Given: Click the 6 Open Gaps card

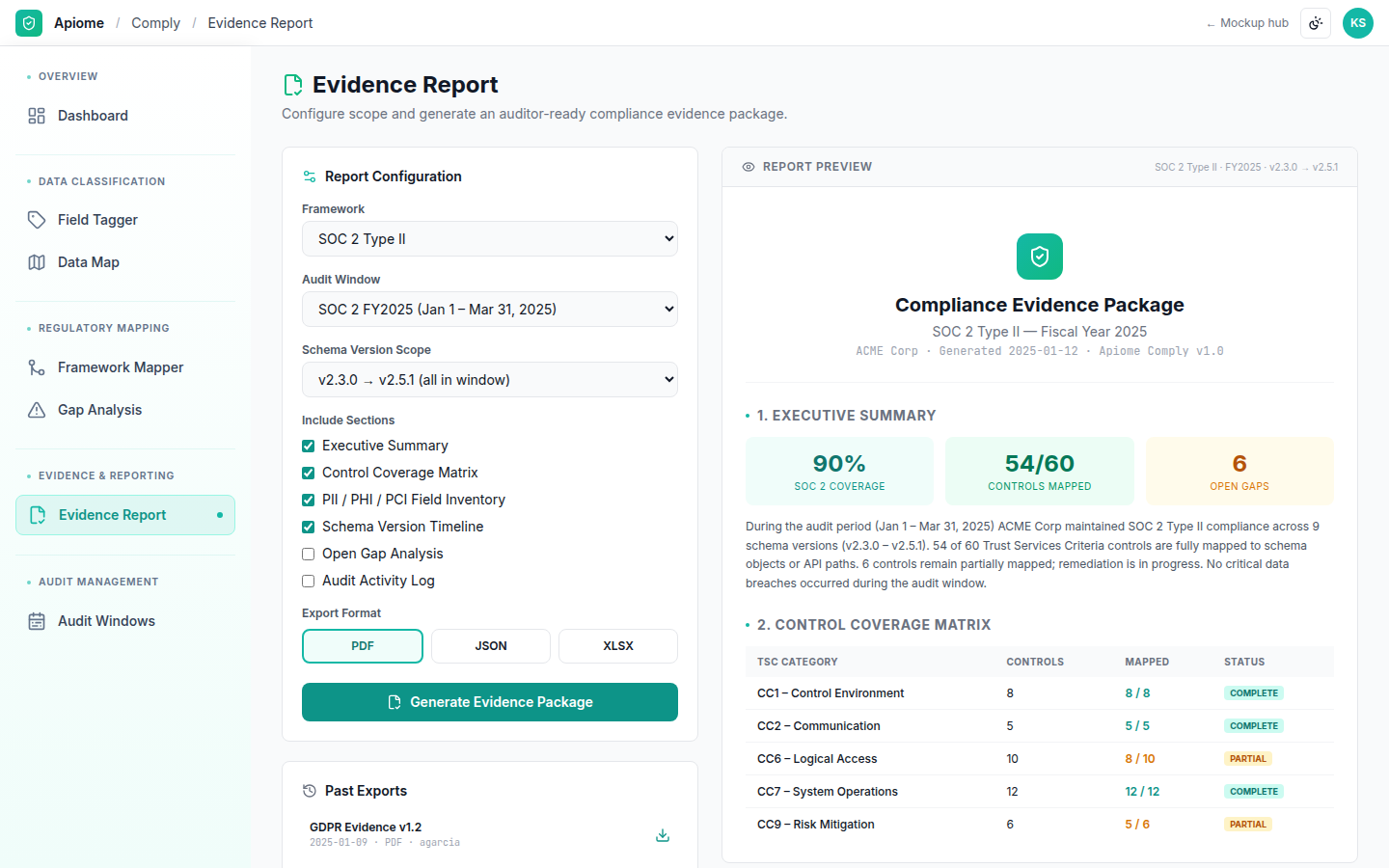Looking at the screenshot, I should 1239,471.
